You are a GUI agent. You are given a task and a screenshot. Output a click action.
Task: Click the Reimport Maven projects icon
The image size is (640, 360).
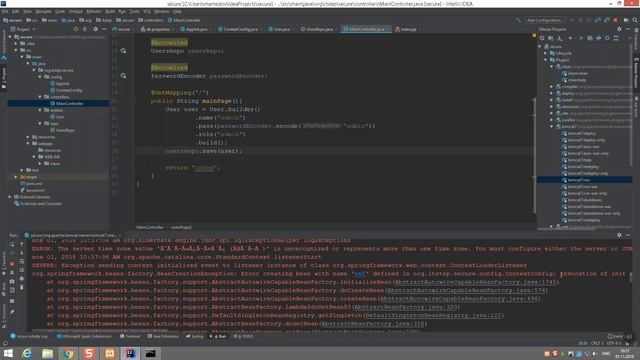542,38
